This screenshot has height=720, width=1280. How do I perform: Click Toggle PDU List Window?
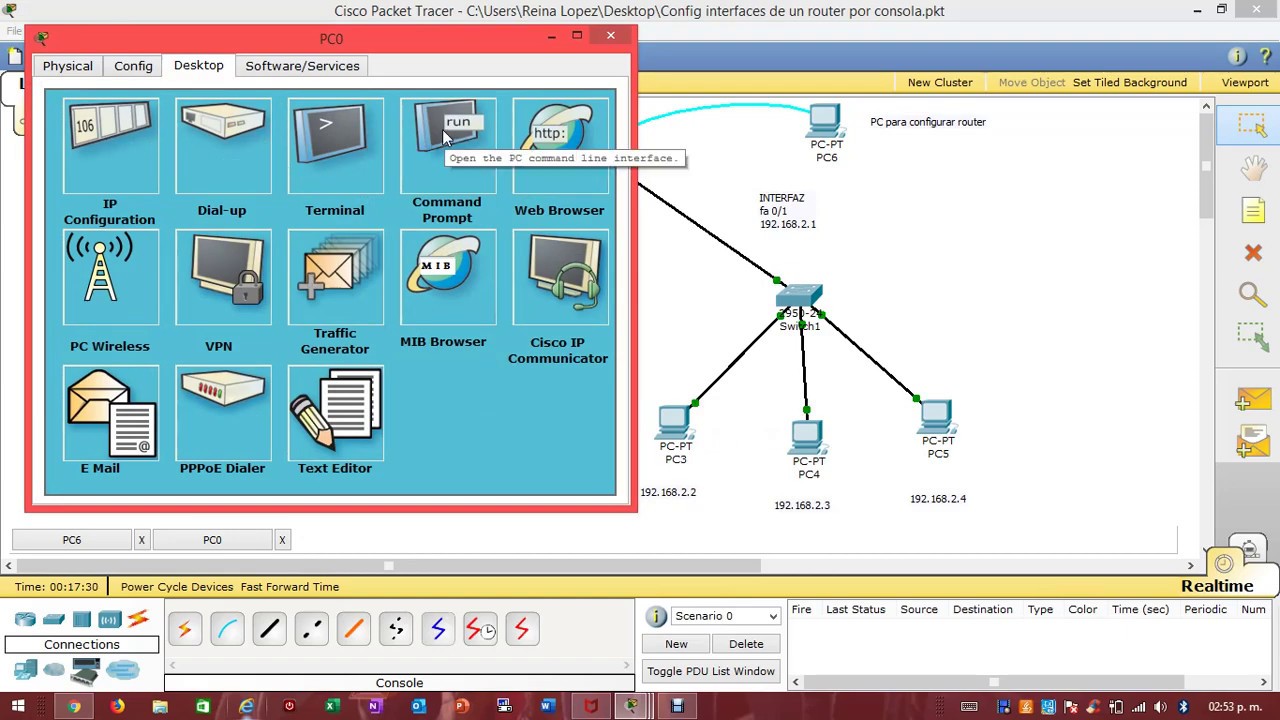coord(711,671)
